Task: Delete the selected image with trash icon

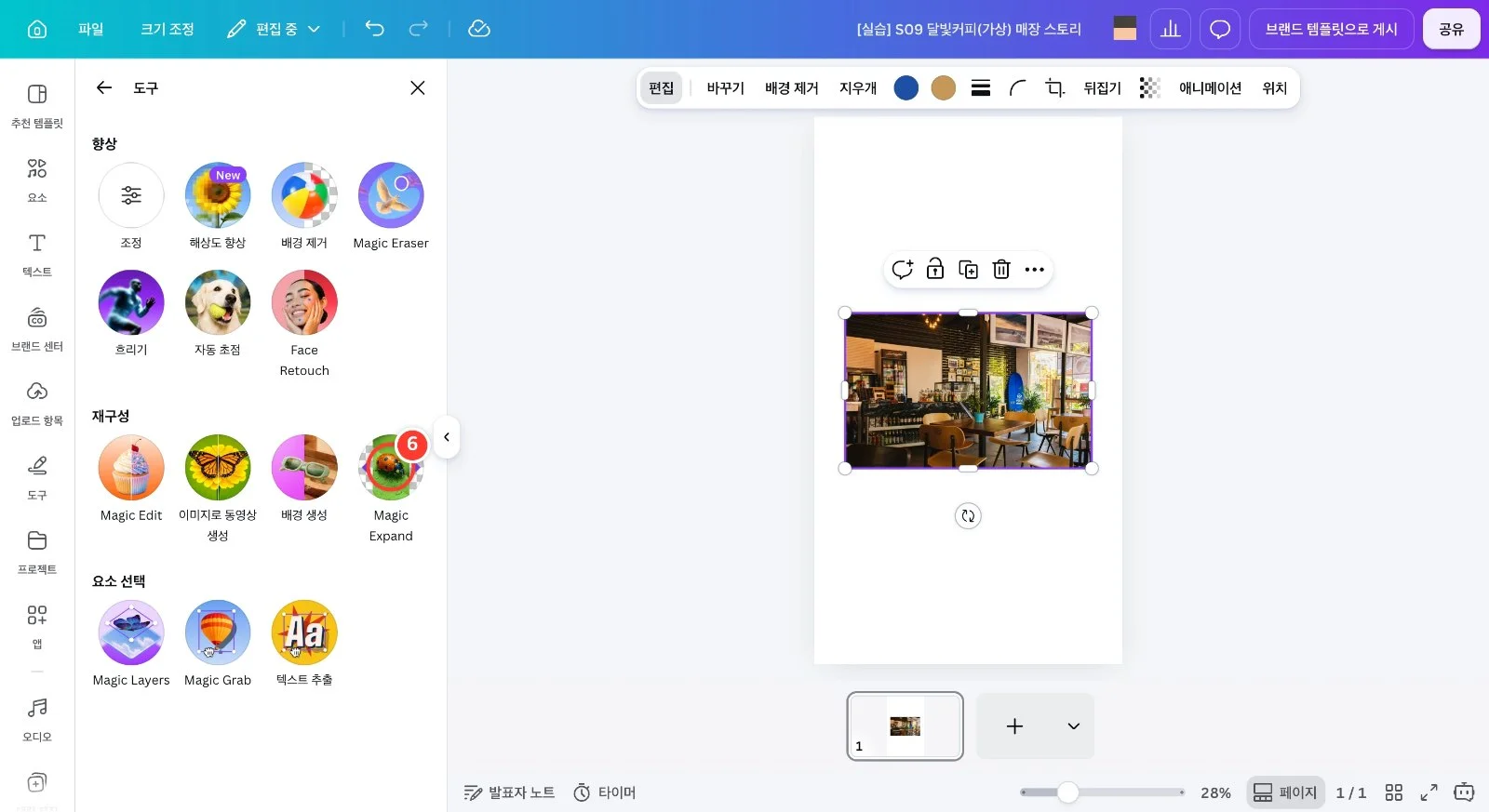Action: click(1001, 269)
